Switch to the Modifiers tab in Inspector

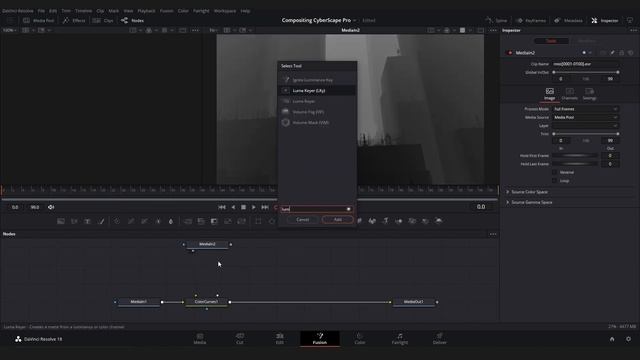[x=587, y=41]
